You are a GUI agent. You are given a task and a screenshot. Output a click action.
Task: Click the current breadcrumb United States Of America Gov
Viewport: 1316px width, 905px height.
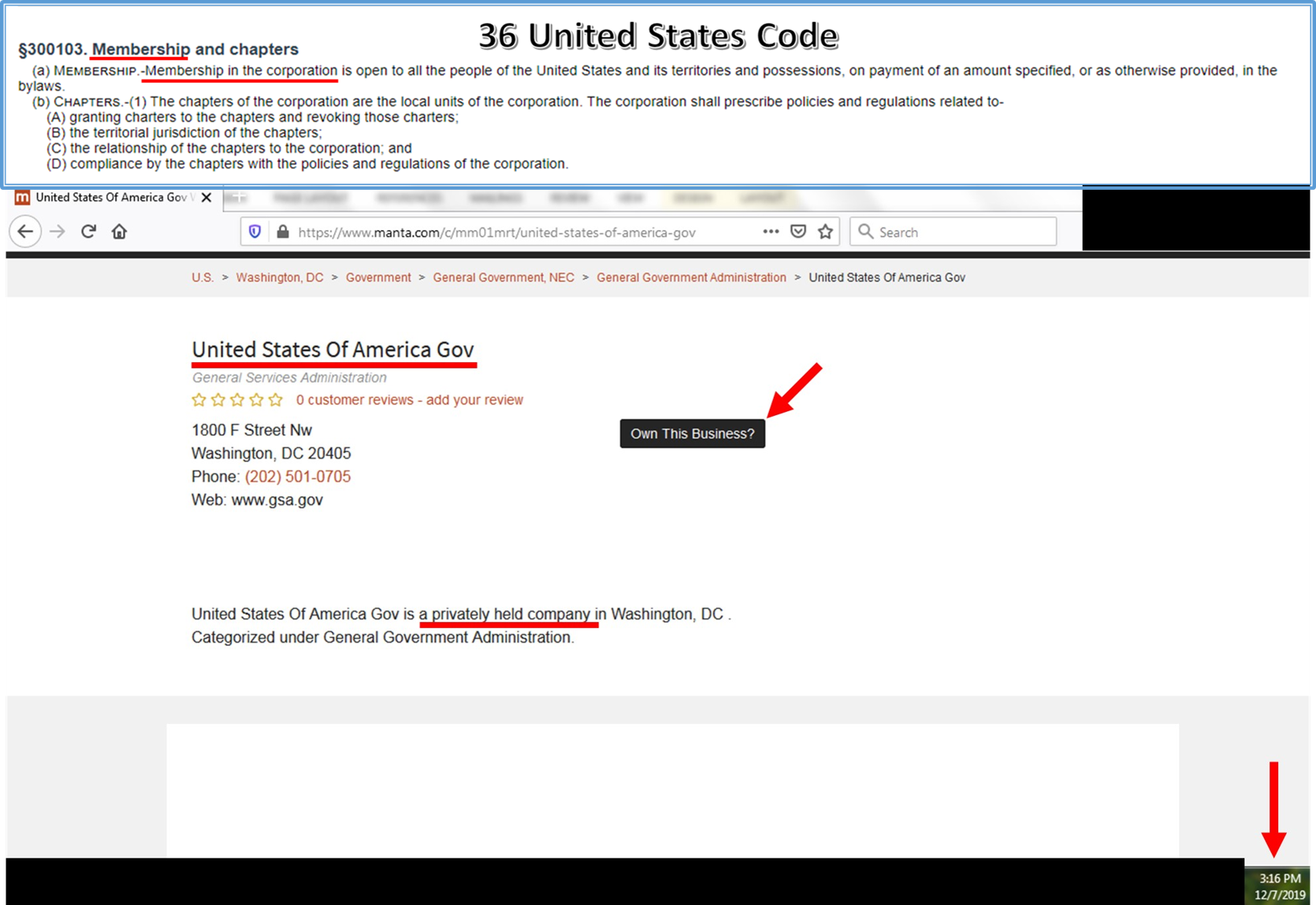click(x=886, y=278)
